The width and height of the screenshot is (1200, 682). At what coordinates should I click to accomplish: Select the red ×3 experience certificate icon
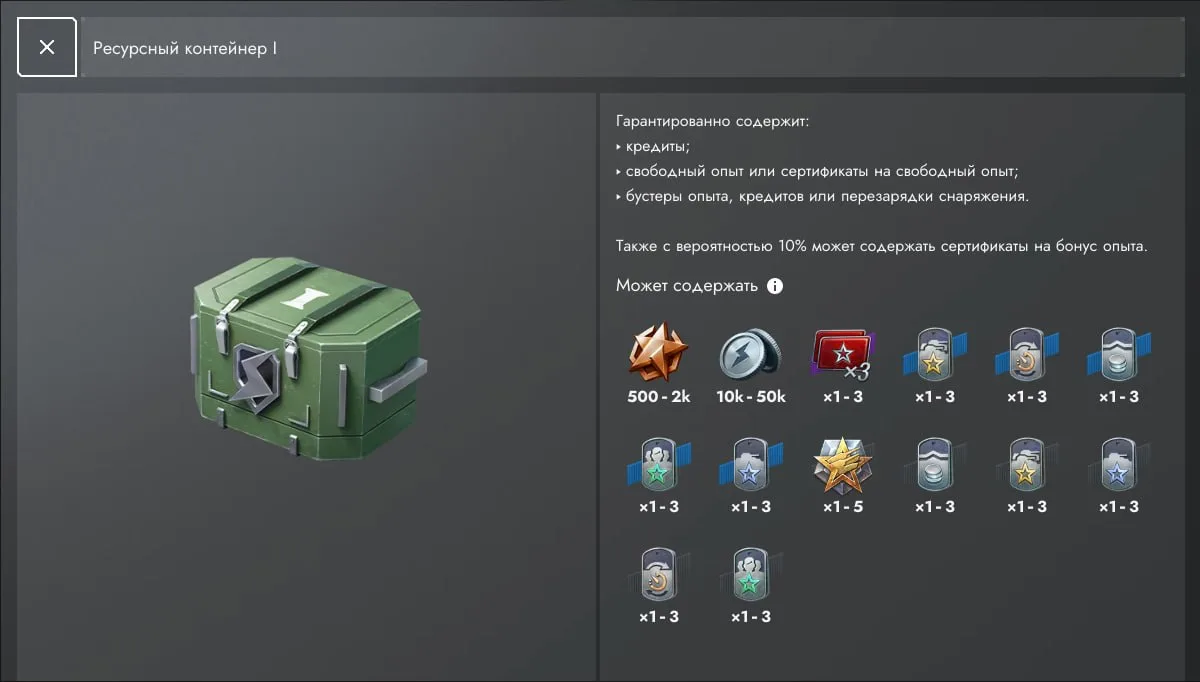click(843, 356)
